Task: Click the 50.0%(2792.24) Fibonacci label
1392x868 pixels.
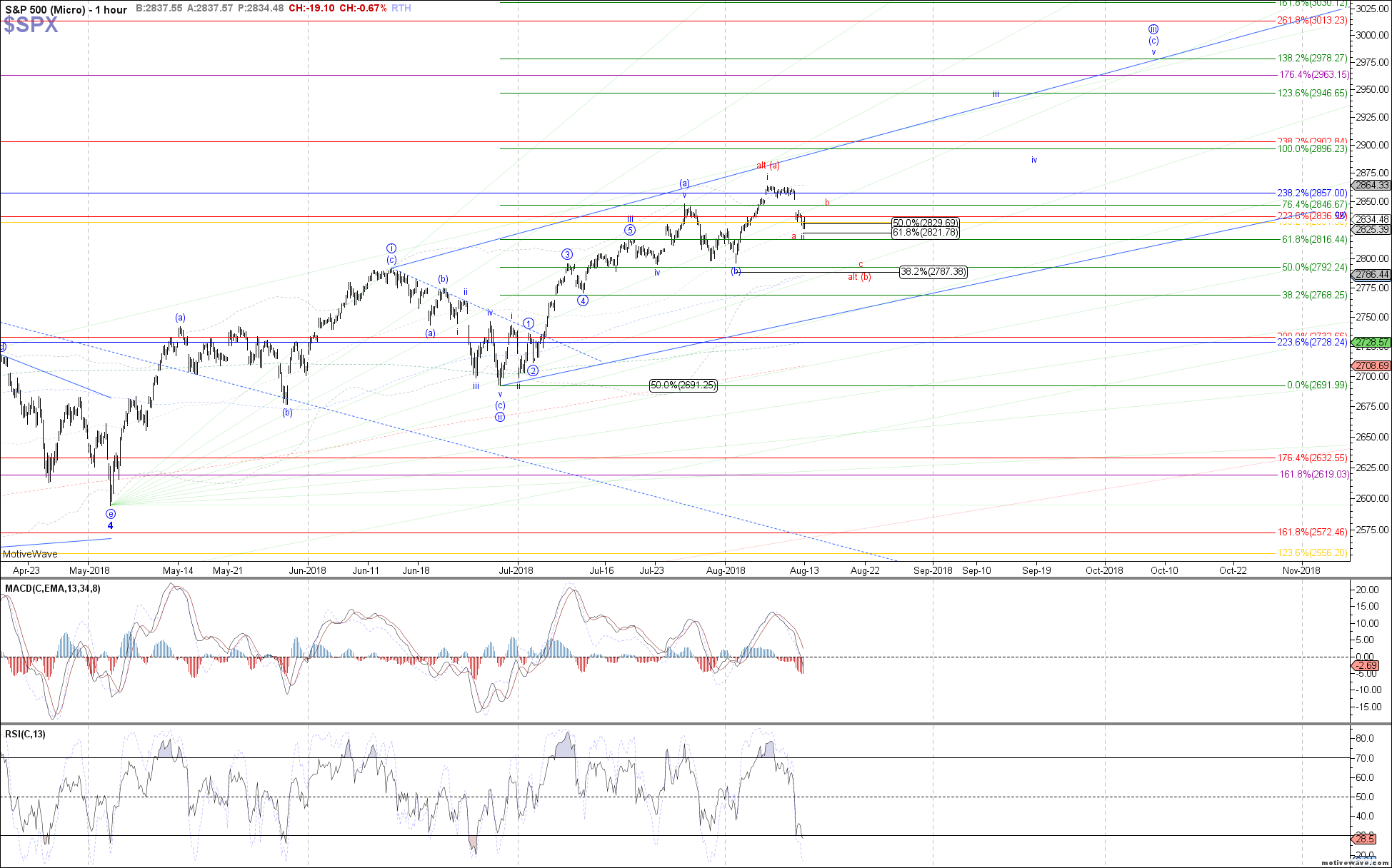Action: [1314, 268]
